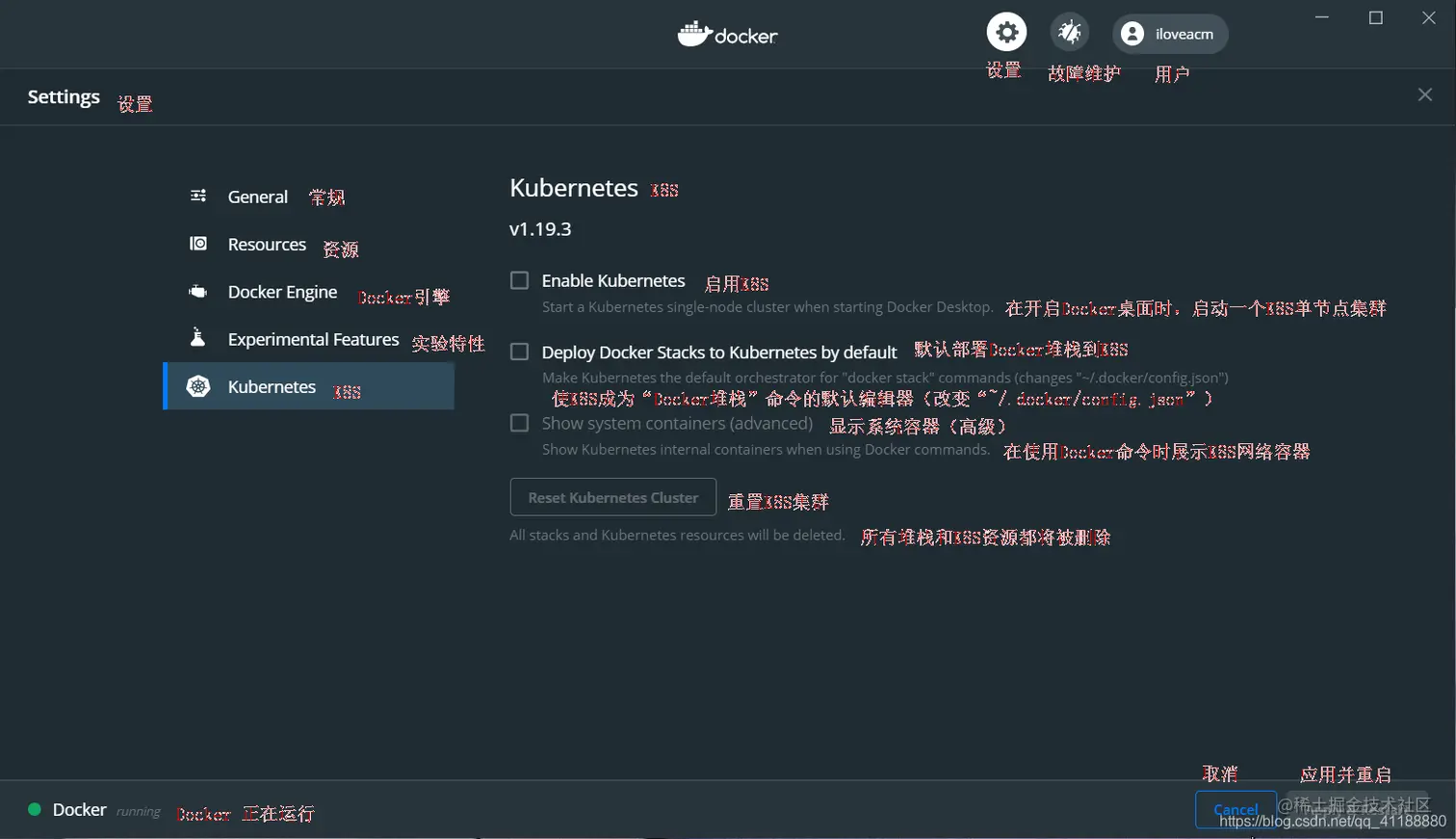Screen dimensions: 1456x839
Task: Click the Docker whale logo
Action: pos(727,35)
